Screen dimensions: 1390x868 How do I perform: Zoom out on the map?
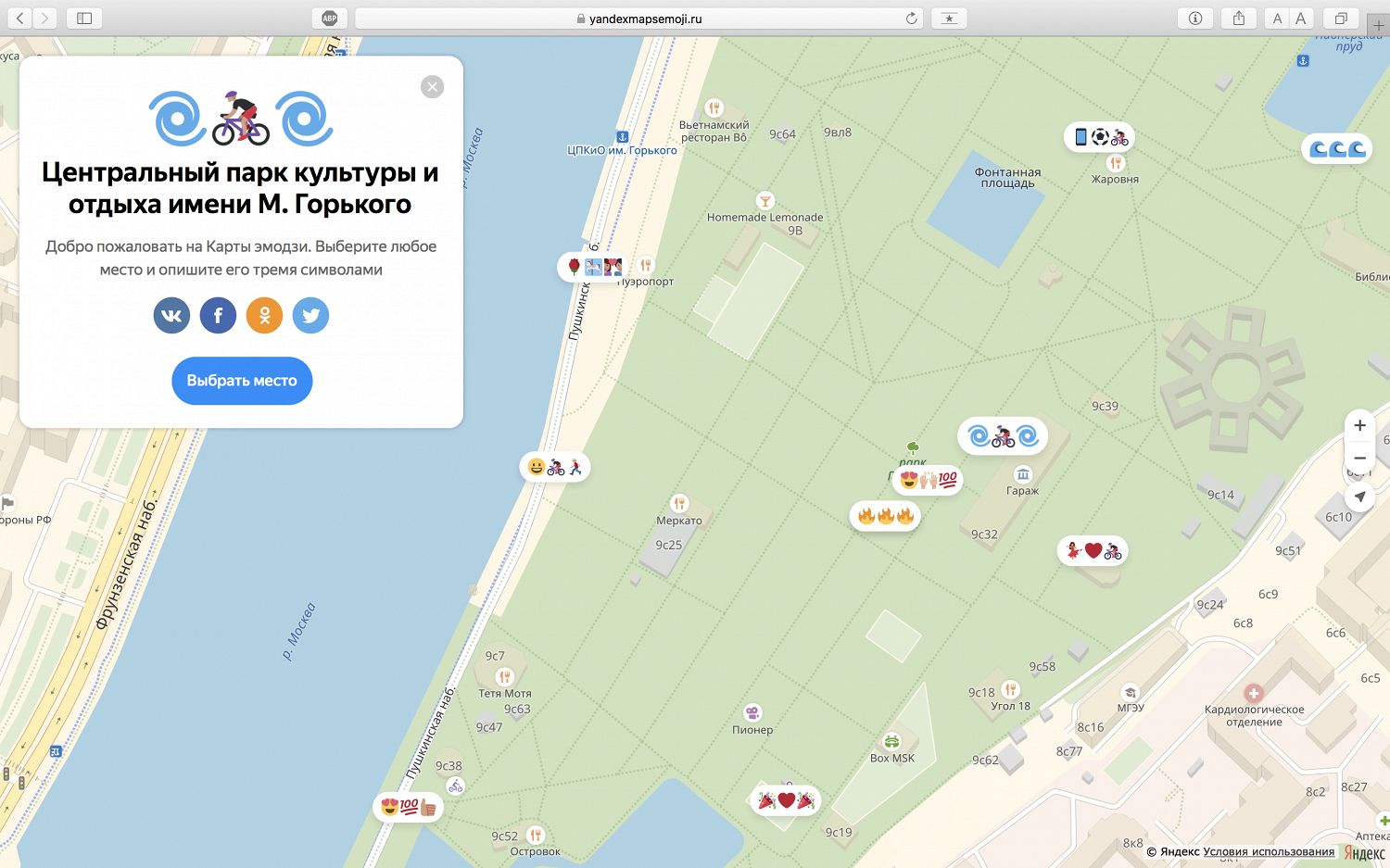click(x=1359, y=459)
